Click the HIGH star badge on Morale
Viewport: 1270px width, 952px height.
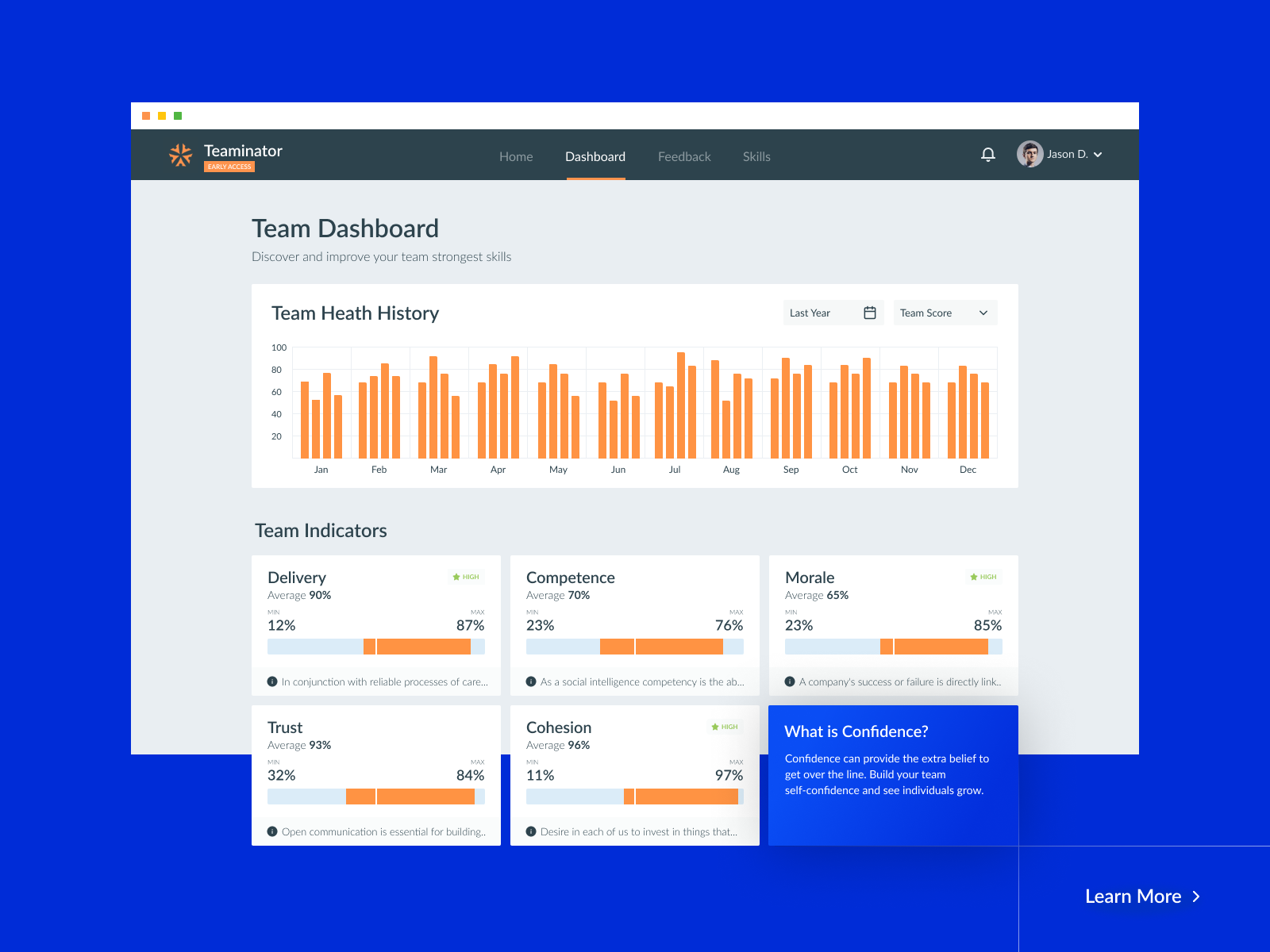click(x=983, y=577)
